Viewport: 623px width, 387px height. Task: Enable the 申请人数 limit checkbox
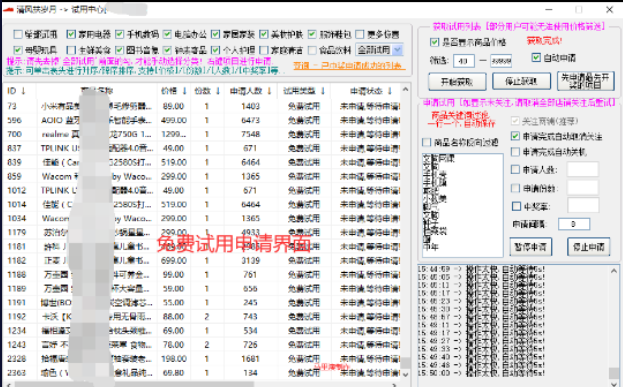(x=515, y=170)
